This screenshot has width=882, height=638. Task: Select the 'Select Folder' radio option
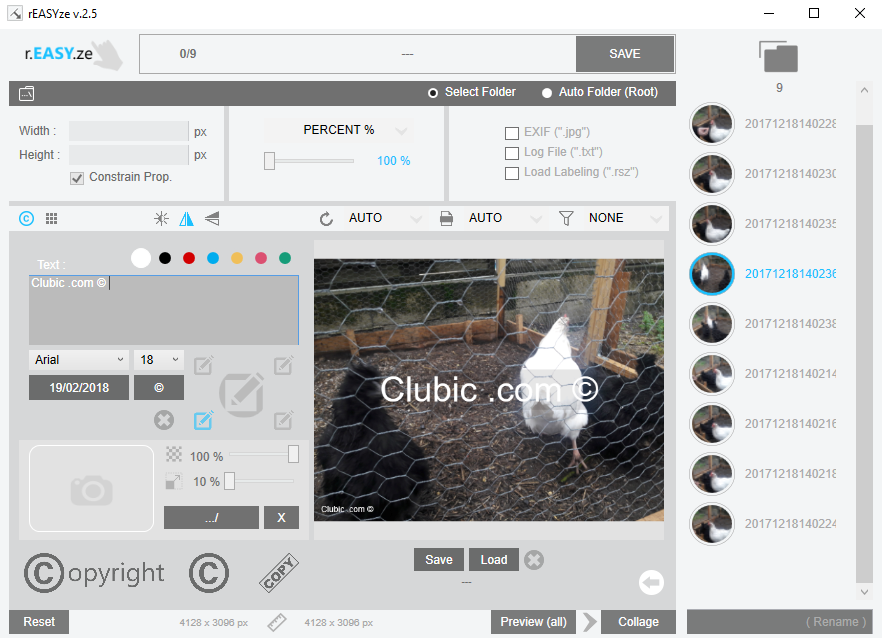tap(433, 93)
